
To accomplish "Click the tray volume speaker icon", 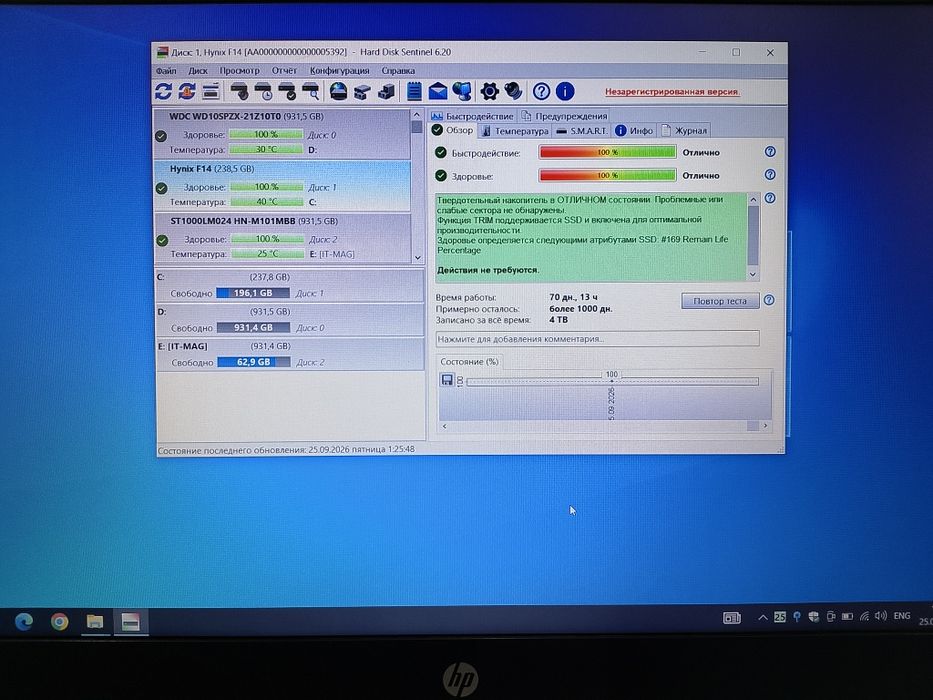I will (x=881, y=616).
